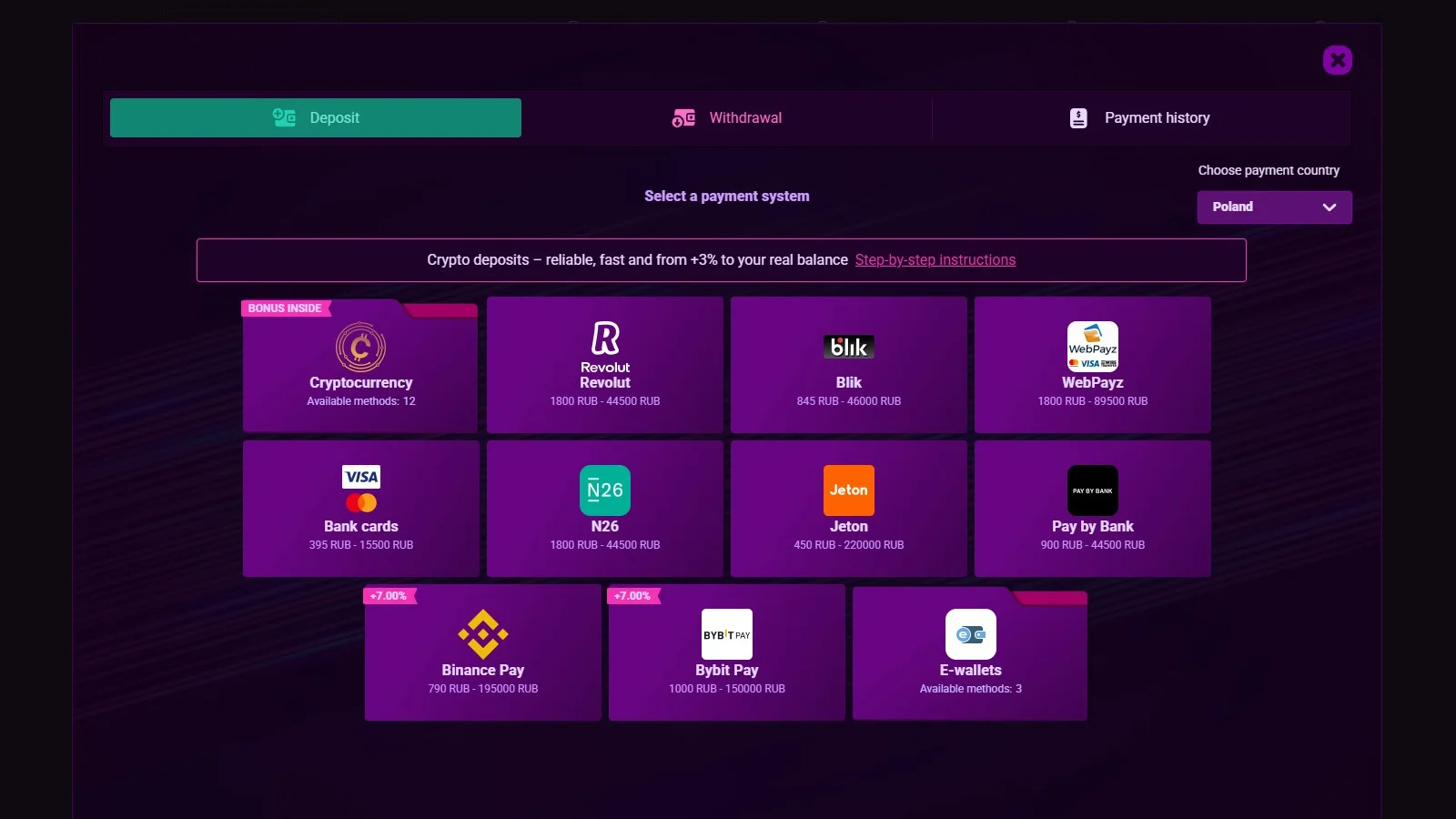The height and width of the screenshot is (819, 1456).
Task: Click the '1800 RUB - 89500 RUB' WebPayz range
Action: pos(1093,401)
